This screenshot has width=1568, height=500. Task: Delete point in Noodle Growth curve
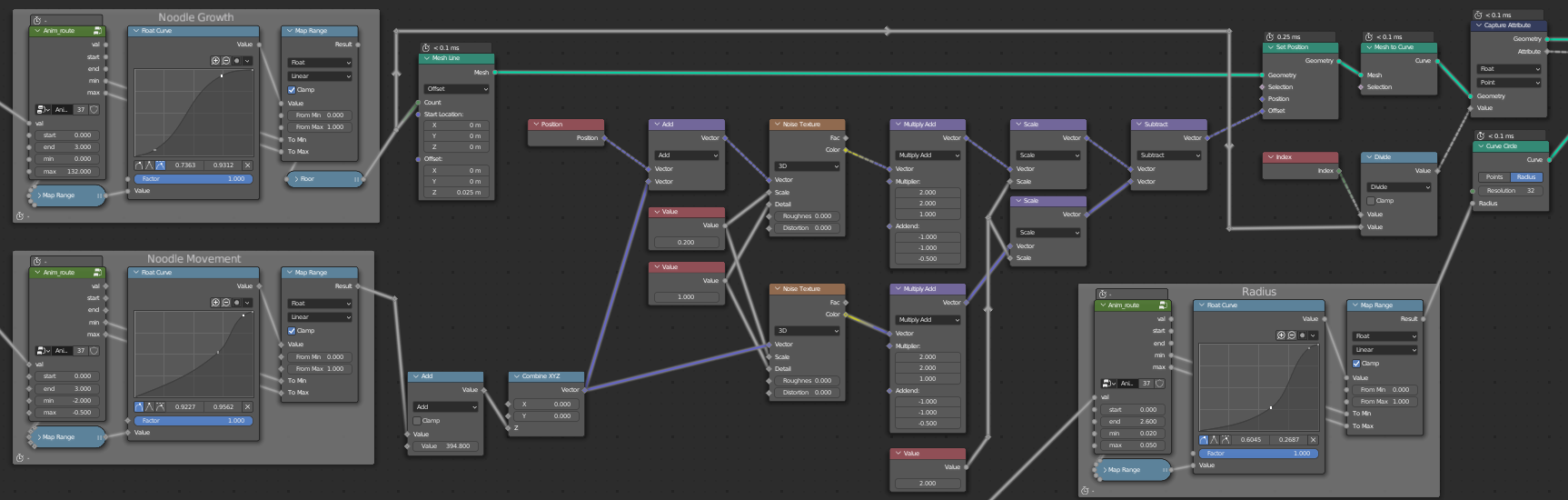247,165
